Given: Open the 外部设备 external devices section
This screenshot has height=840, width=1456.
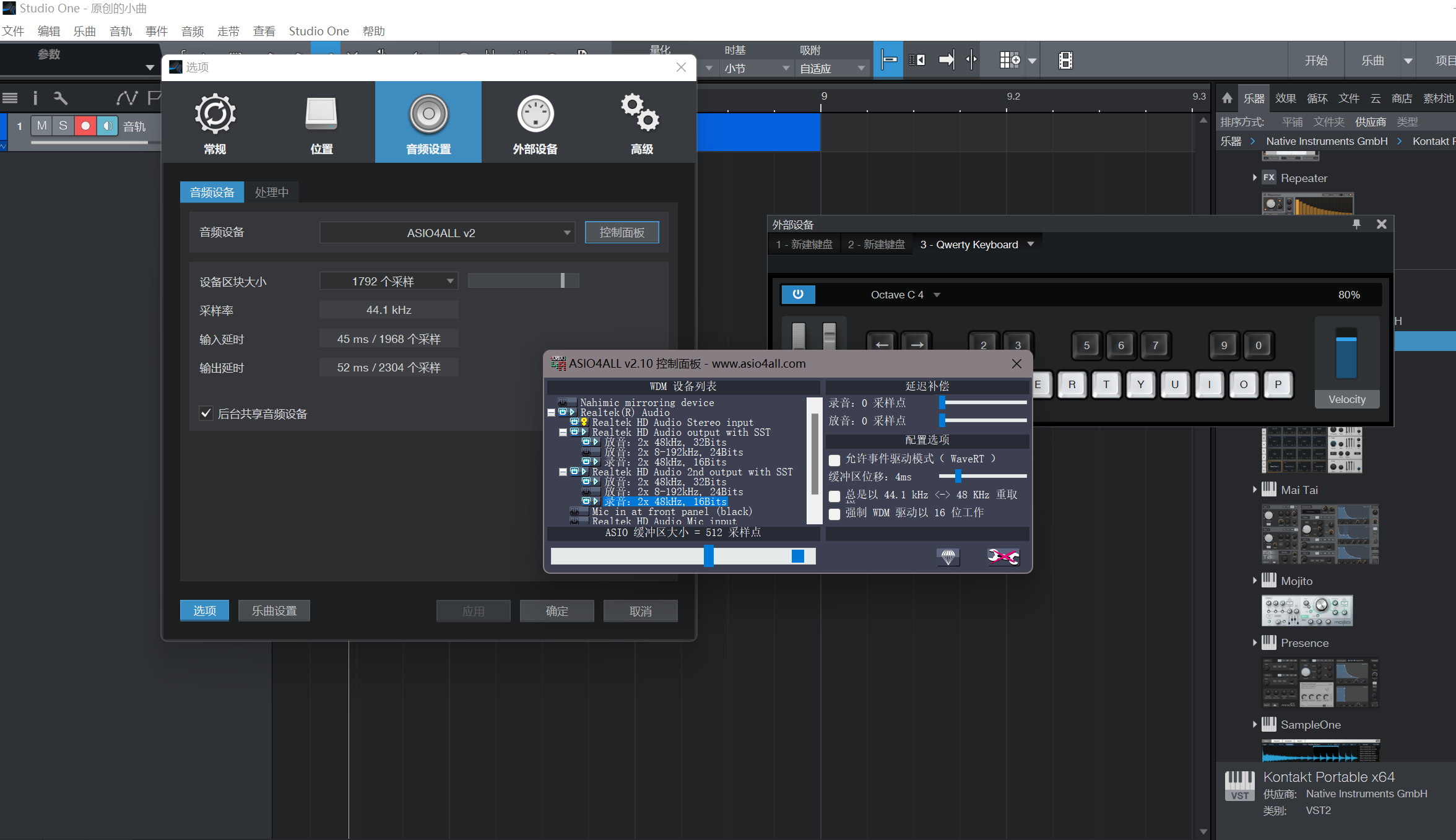Looking at the screenshot, I should (535, 123).
